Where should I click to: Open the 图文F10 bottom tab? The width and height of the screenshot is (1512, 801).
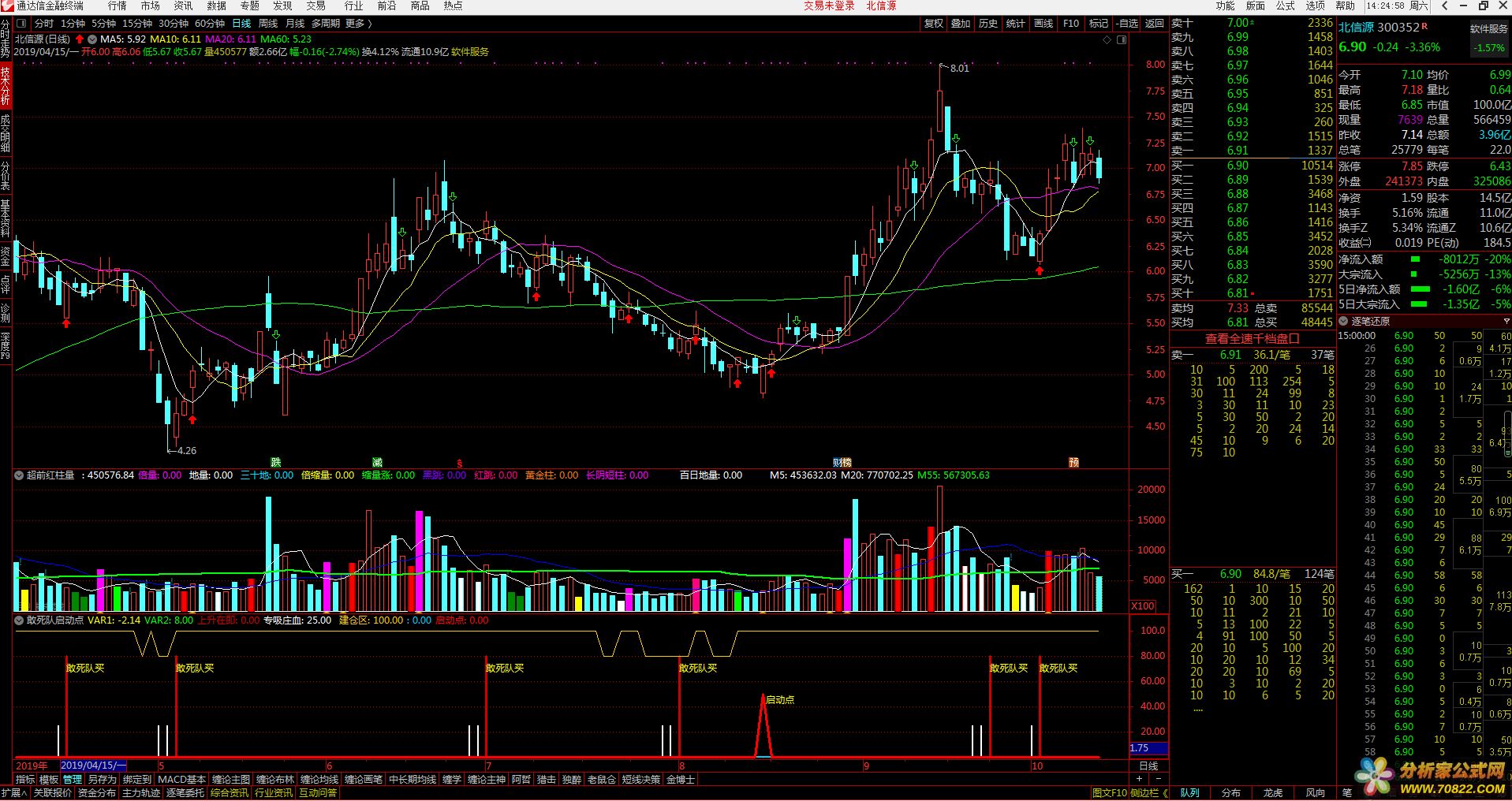coord(1109,793)
